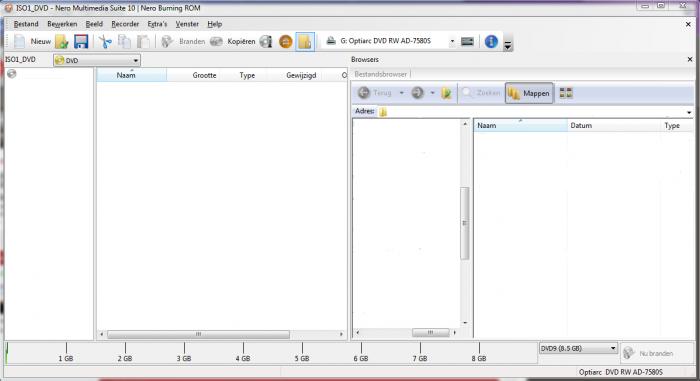Click the scissors cut icon
The image size is (700, 381).
(x=105, y=42)
